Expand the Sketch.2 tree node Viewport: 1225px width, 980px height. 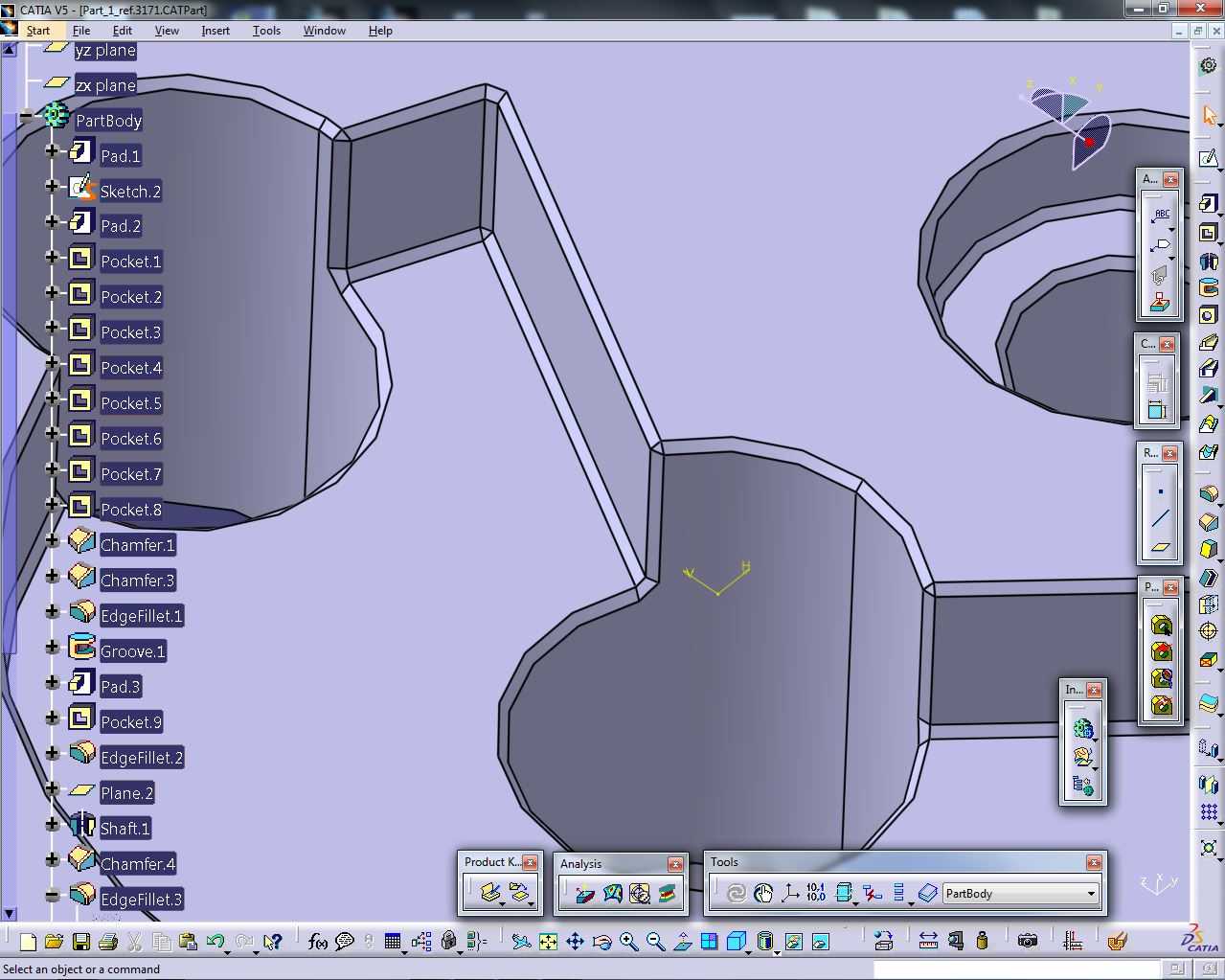(x=52, y=187)
